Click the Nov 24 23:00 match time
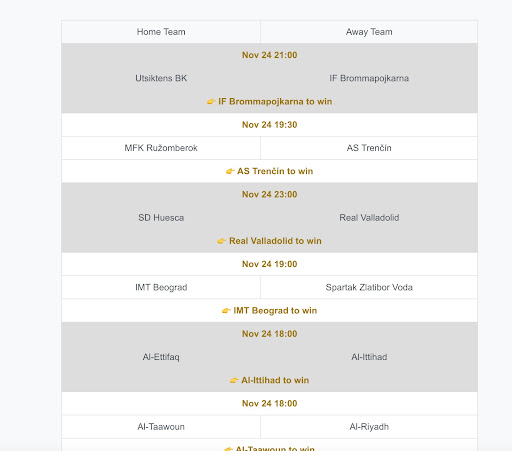The image size is (512, 451). point(270,194)
